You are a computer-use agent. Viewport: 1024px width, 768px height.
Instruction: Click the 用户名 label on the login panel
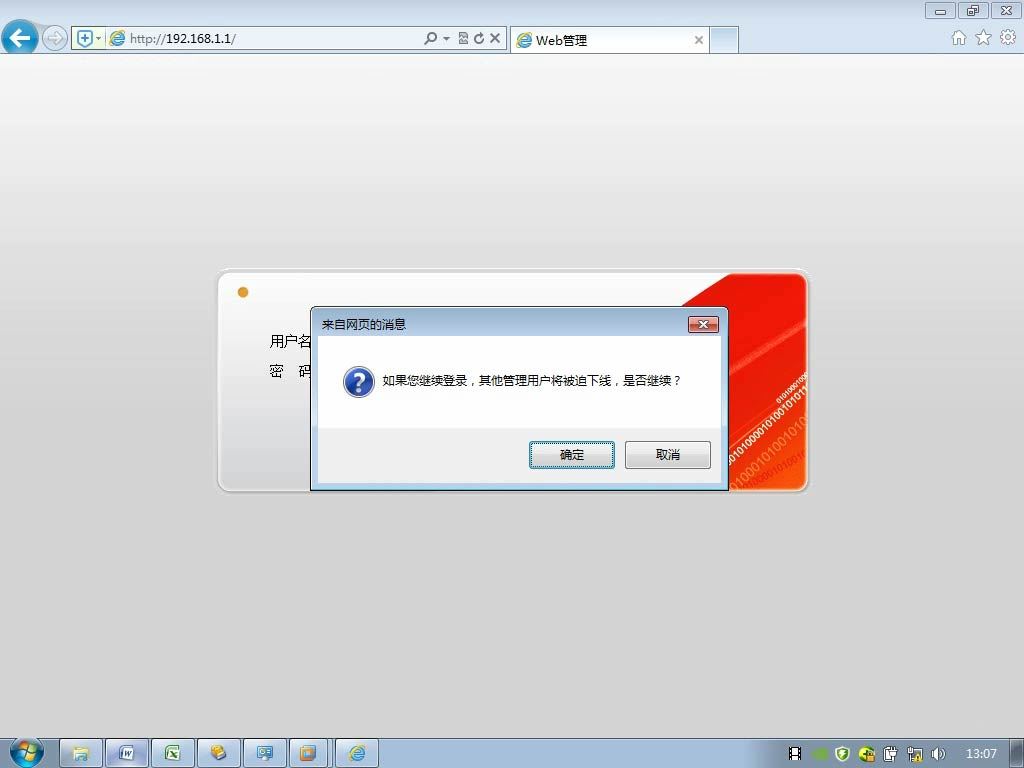click(290, 341)
